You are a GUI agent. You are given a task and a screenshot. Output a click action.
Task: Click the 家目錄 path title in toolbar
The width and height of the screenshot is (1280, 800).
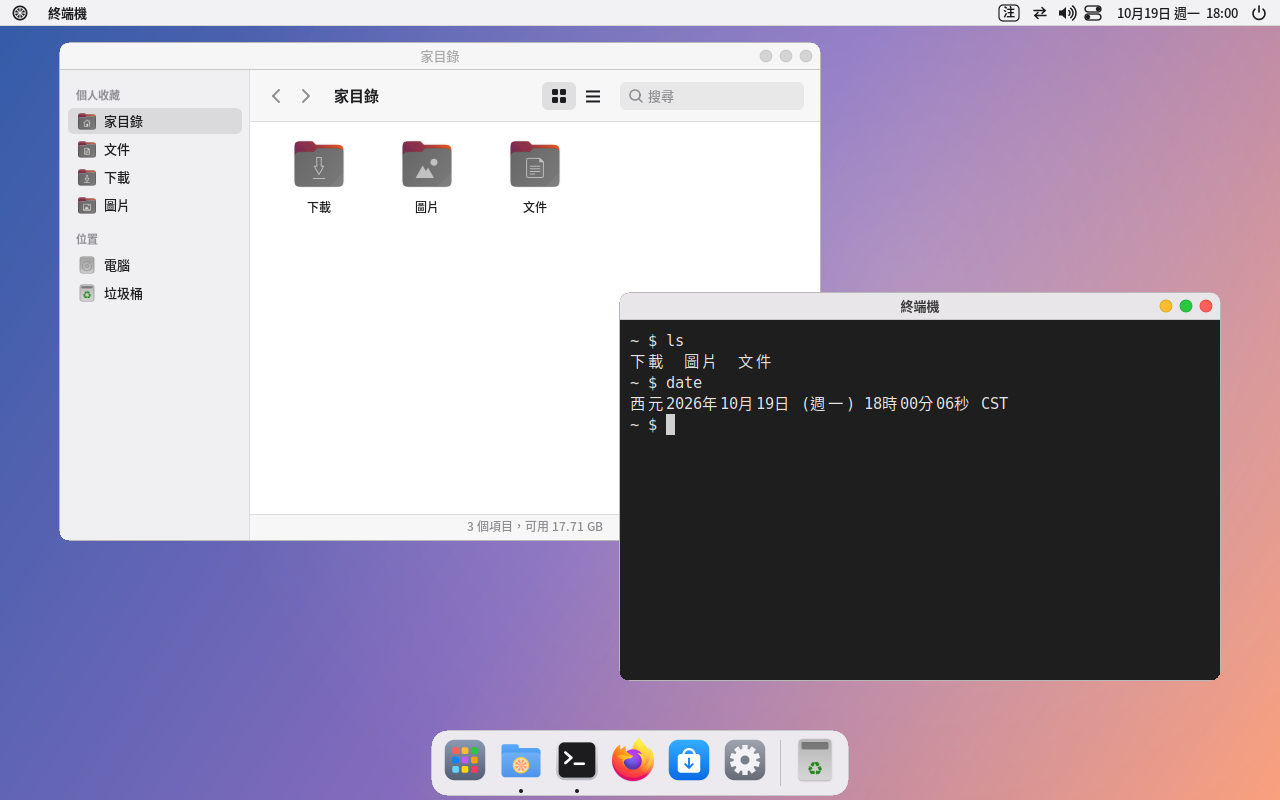coord(356,96)
